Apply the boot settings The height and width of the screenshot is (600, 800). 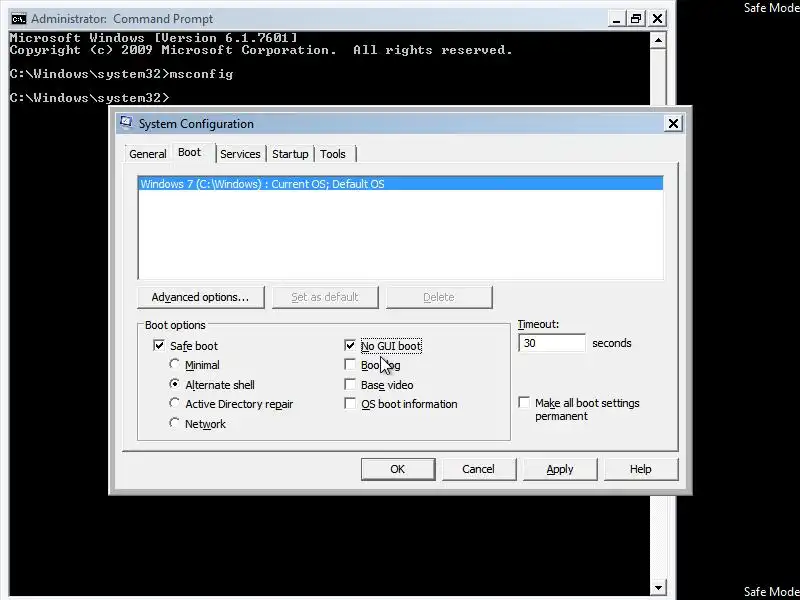[560, 469]
